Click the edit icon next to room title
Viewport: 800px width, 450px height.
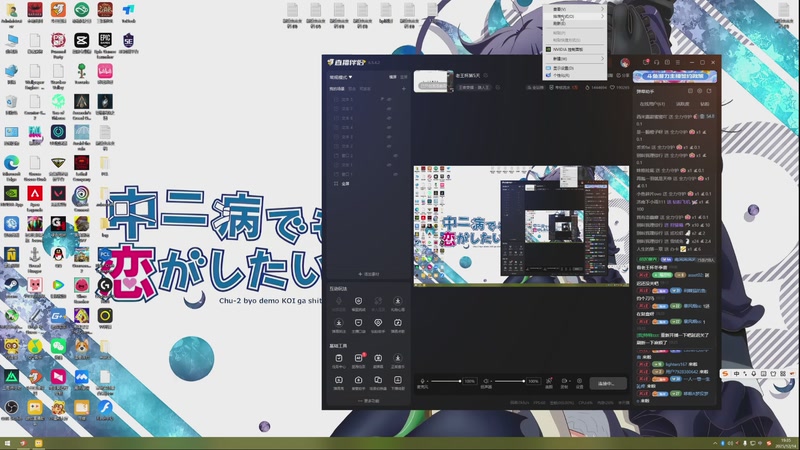486,76
